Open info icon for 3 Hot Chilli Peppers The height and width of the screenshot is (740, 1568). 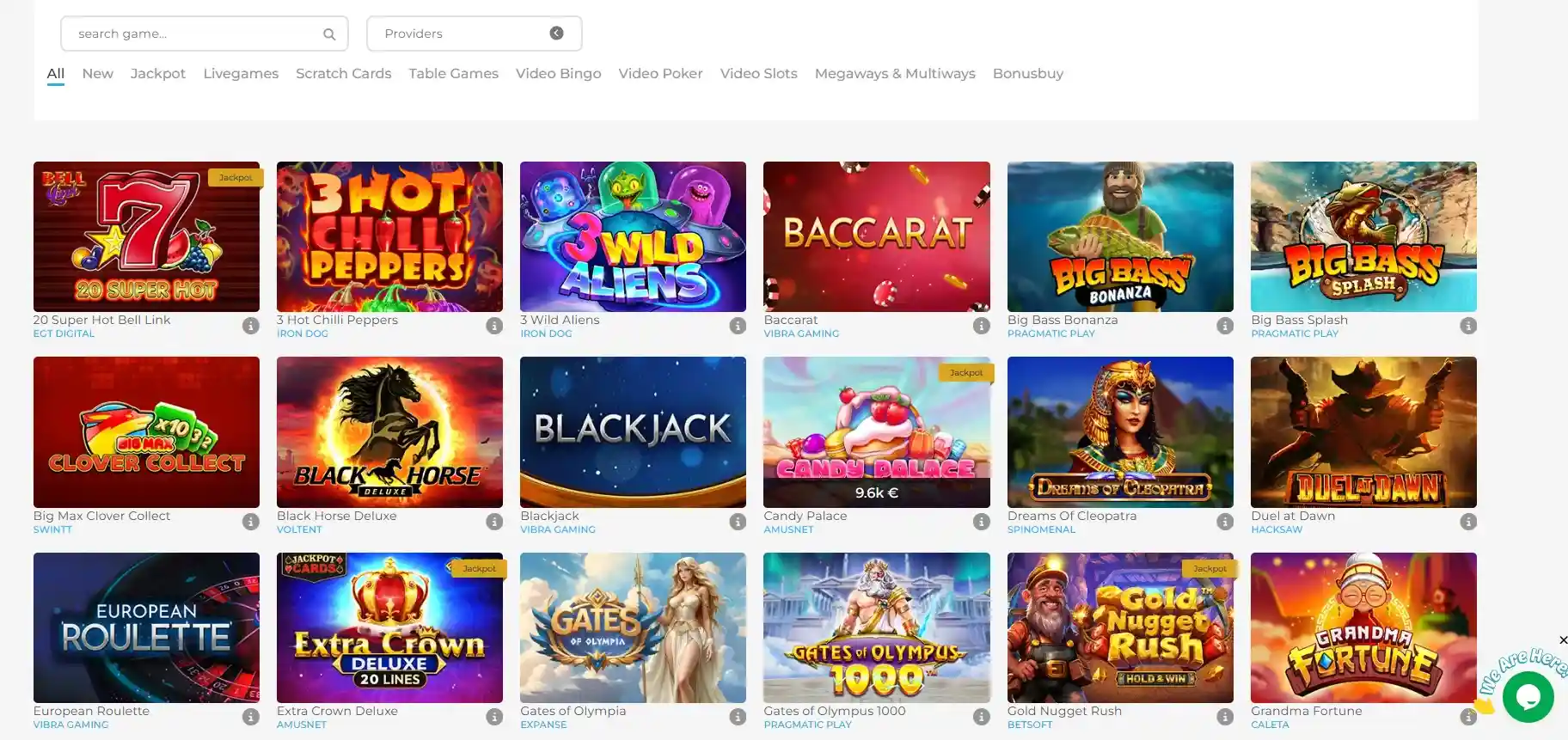[x=494, y=326]
